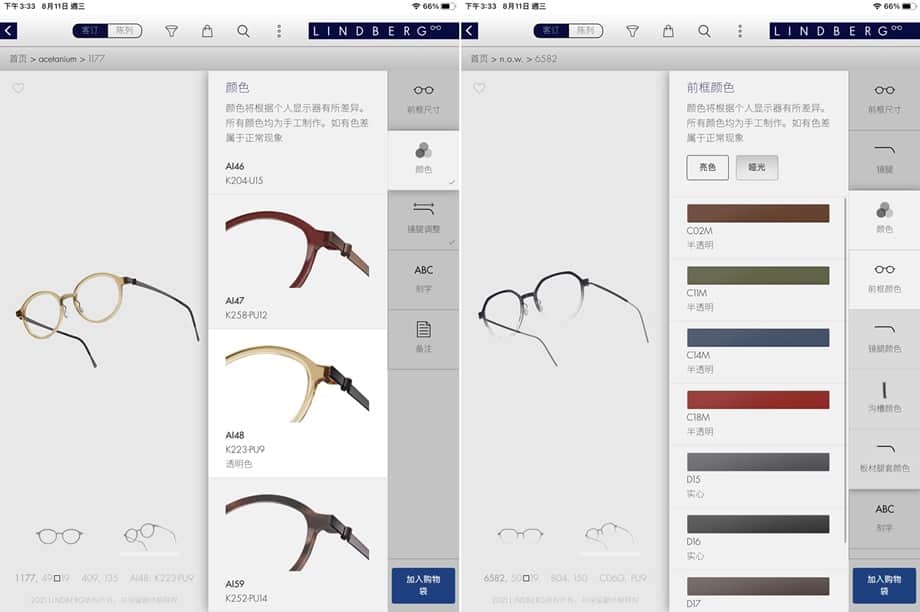
Task: Go back from the 1177 acetanium screen
Action: pos(9,31)
